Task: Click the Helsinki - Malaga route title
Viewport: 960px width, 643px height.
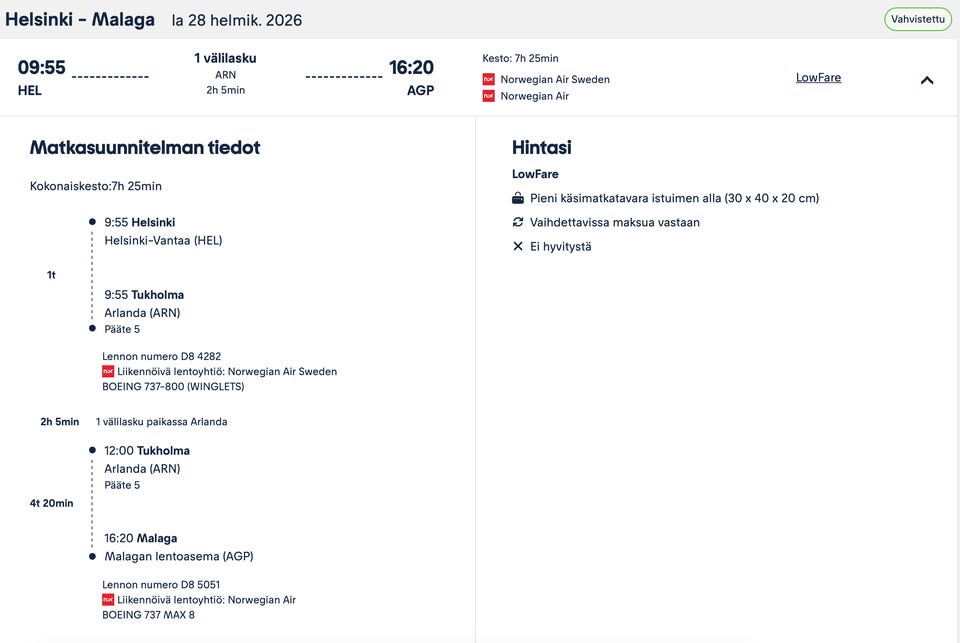Action: coord(80,20)
